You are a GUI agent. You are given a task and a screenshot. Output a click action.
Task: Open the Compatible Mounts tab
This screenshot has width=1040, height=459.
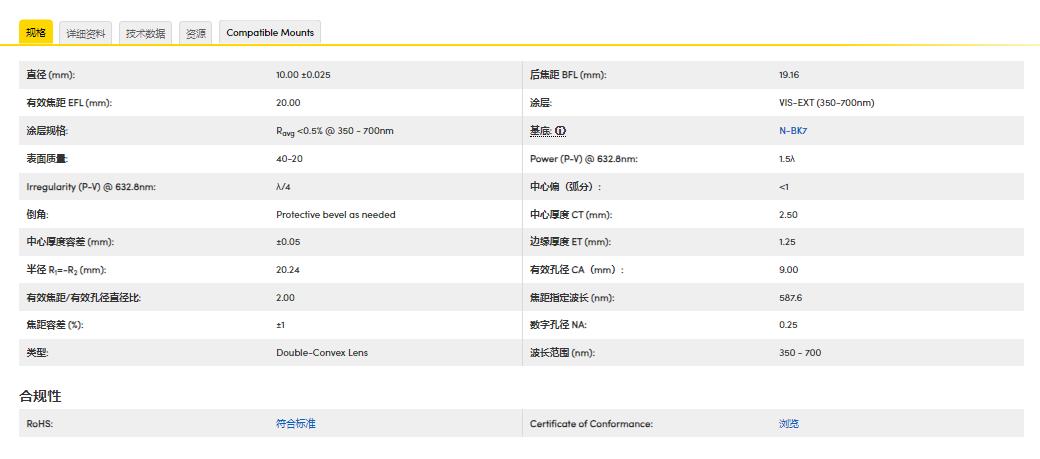tap(270, 33)
